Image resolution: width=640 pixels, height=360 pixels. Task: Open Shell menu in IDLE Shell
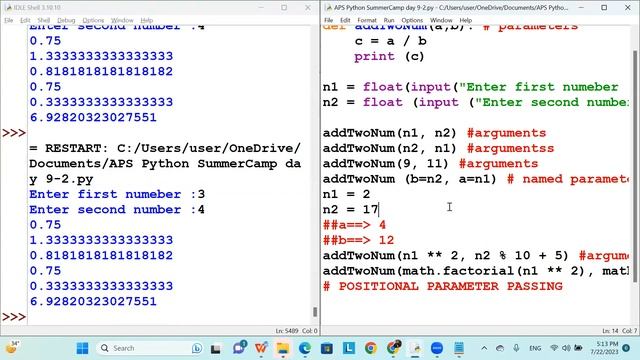click(44, 20)
